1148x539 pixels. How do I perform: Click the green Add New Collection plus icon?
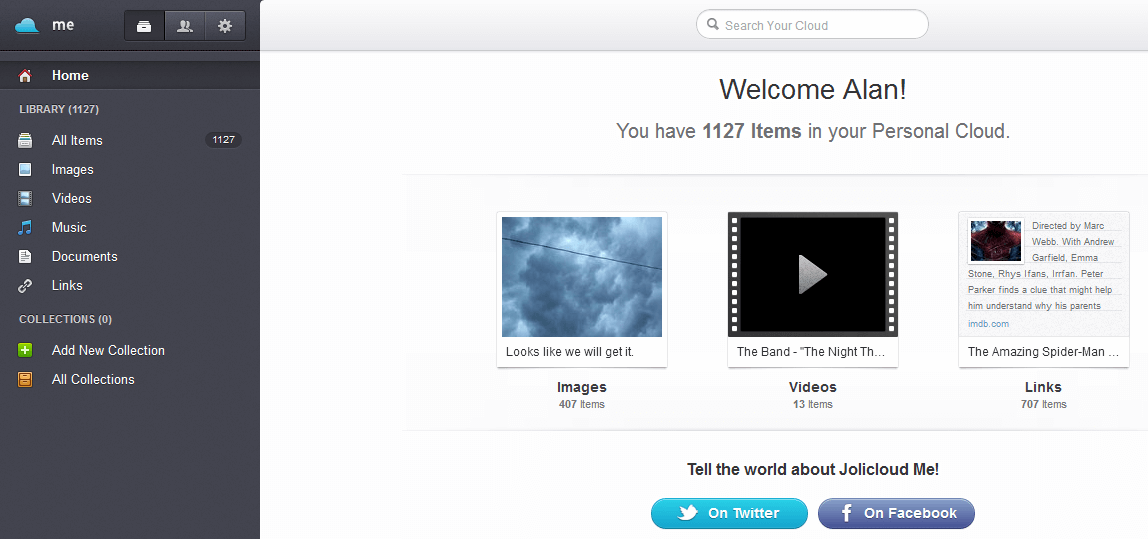26,351
